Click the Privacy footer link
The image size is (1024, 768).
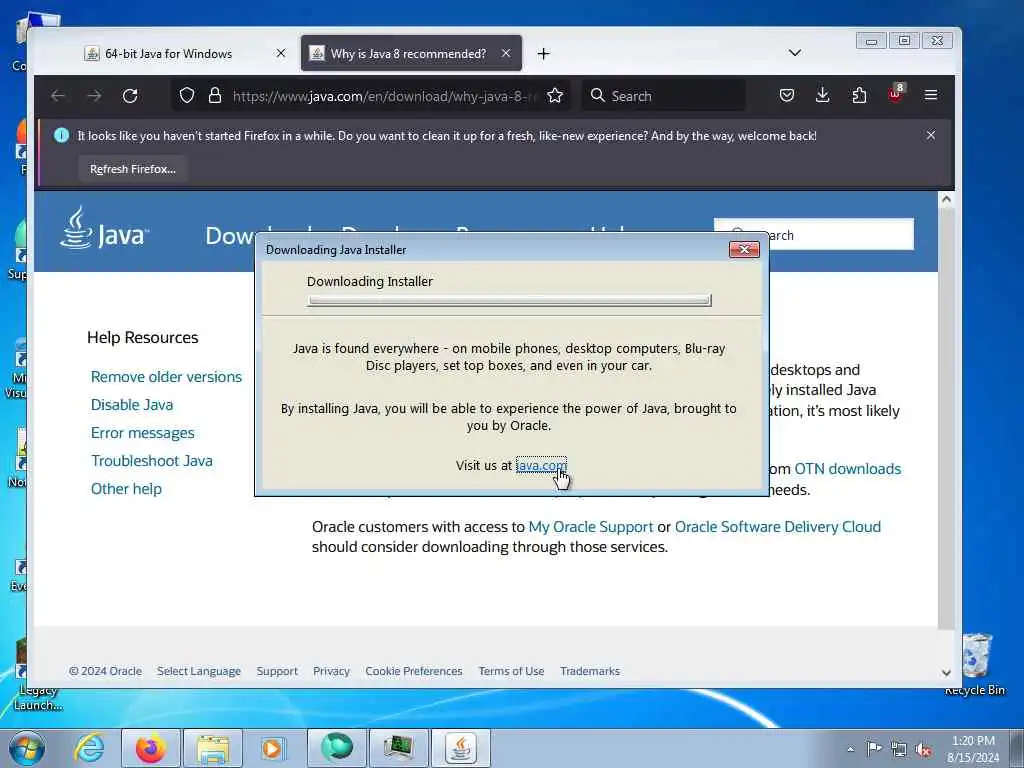point(331,671)
